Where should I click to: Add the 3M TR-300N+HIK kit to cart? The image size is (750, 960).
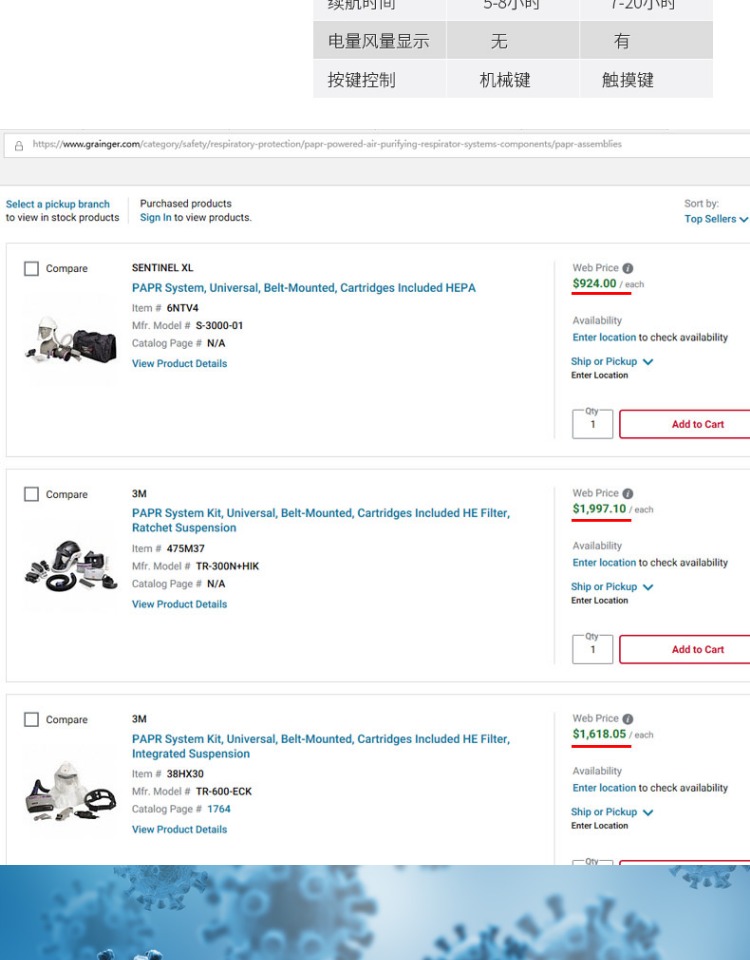(686, 650)
